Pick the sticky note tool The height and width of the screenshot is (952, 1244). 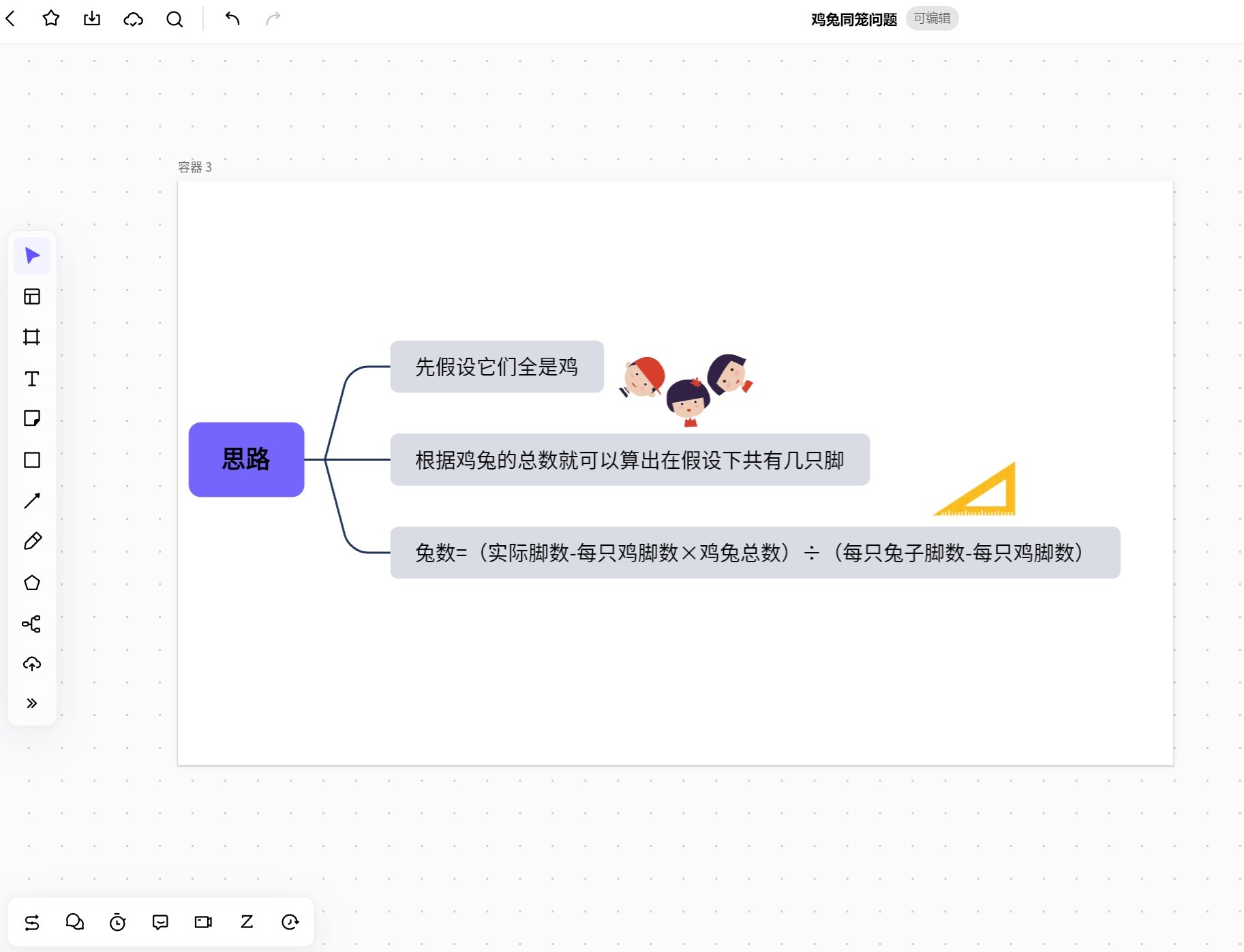[x=32, y=418]
